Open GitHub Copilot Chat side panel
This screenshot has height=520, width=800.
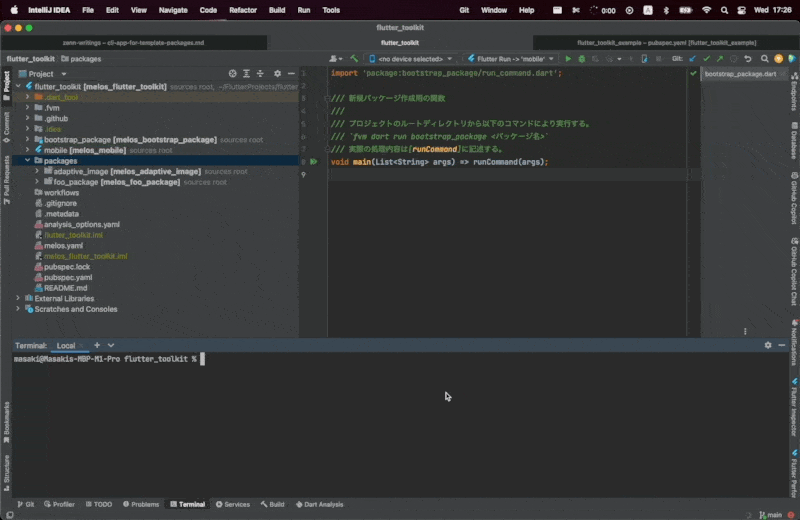pos(794,272)
